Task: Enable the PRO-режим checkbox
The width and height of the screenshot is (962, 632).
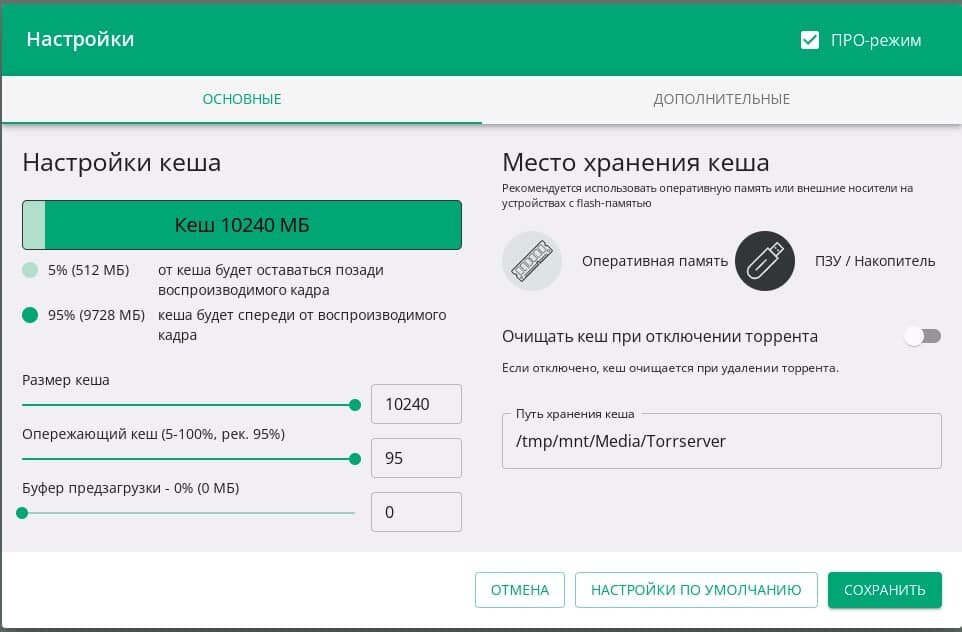Action: click(810, 40)
